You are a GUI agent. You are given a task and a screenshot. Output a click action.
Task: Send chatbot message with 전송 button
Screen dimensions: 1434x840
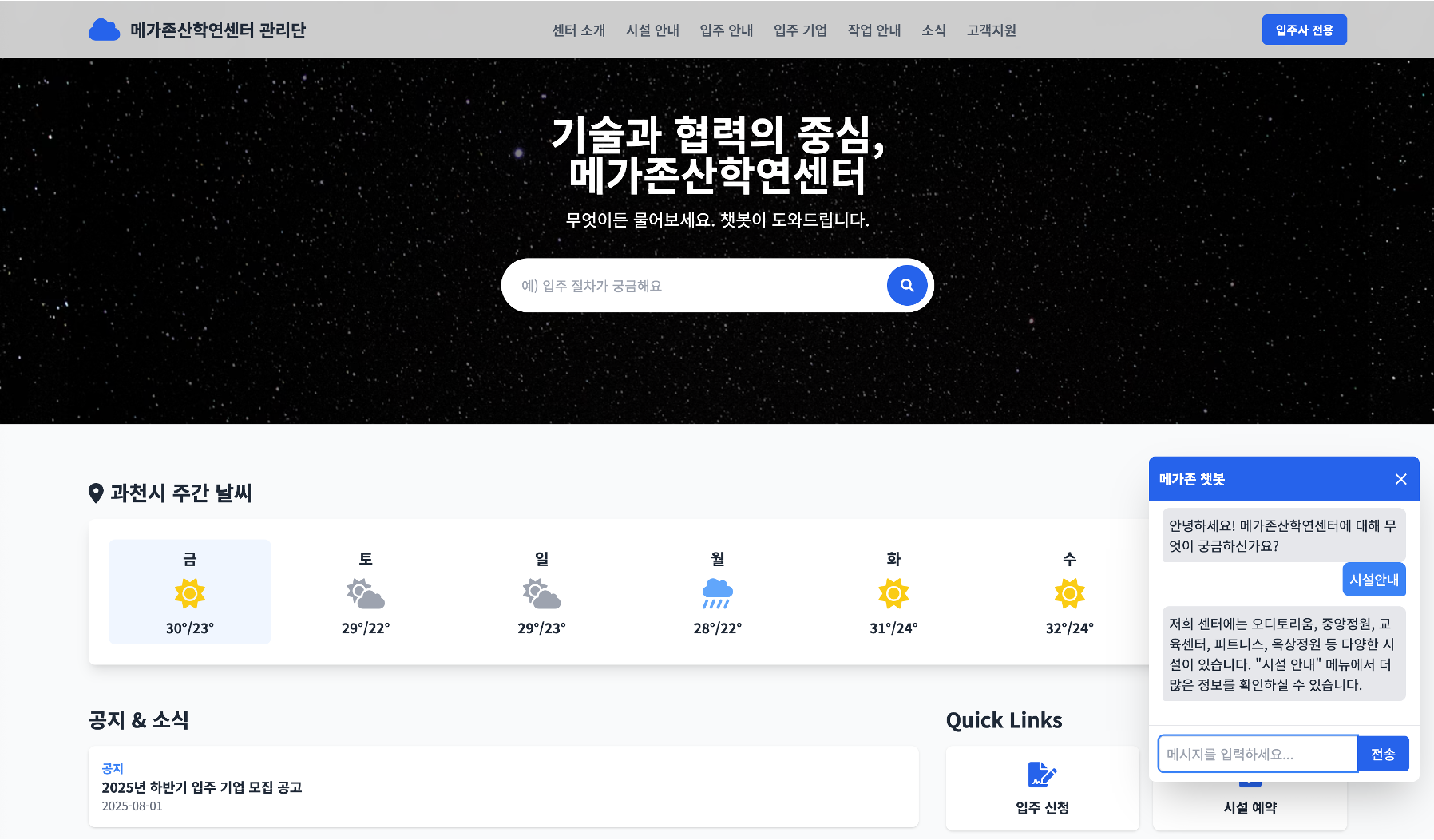point(1383,754)
